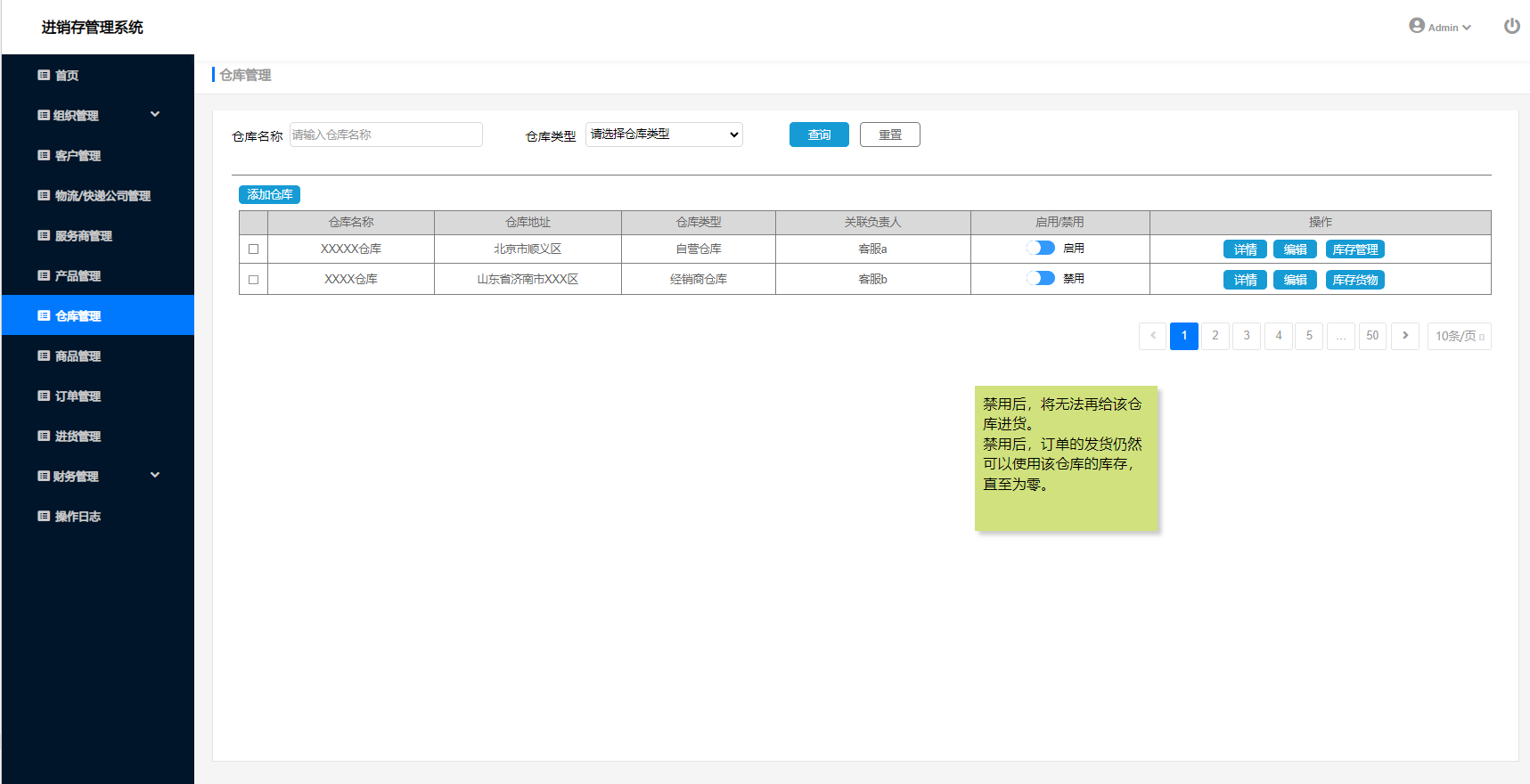This screenshot has height=784, width=1530.
Task: Open 客户管理 in the sidebar
Action: click(x=98, y=155)
